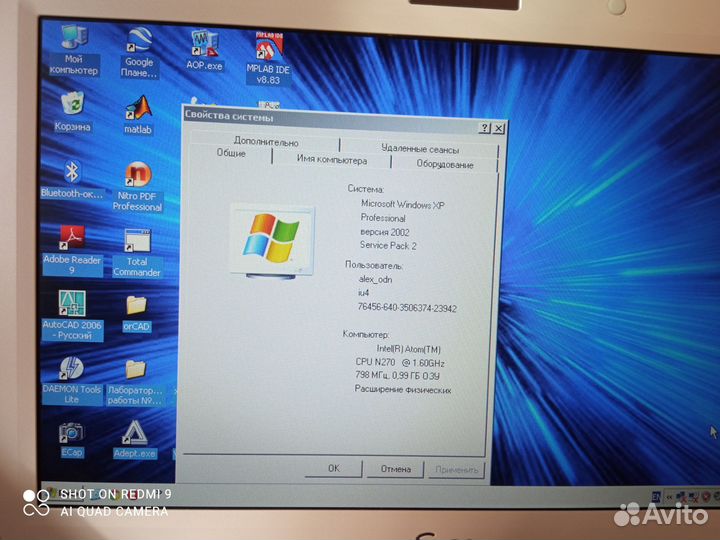Select the Adobe Reader 9 icon
The height and width of the screenshot is (540, 720).
(x=72, y=250)
